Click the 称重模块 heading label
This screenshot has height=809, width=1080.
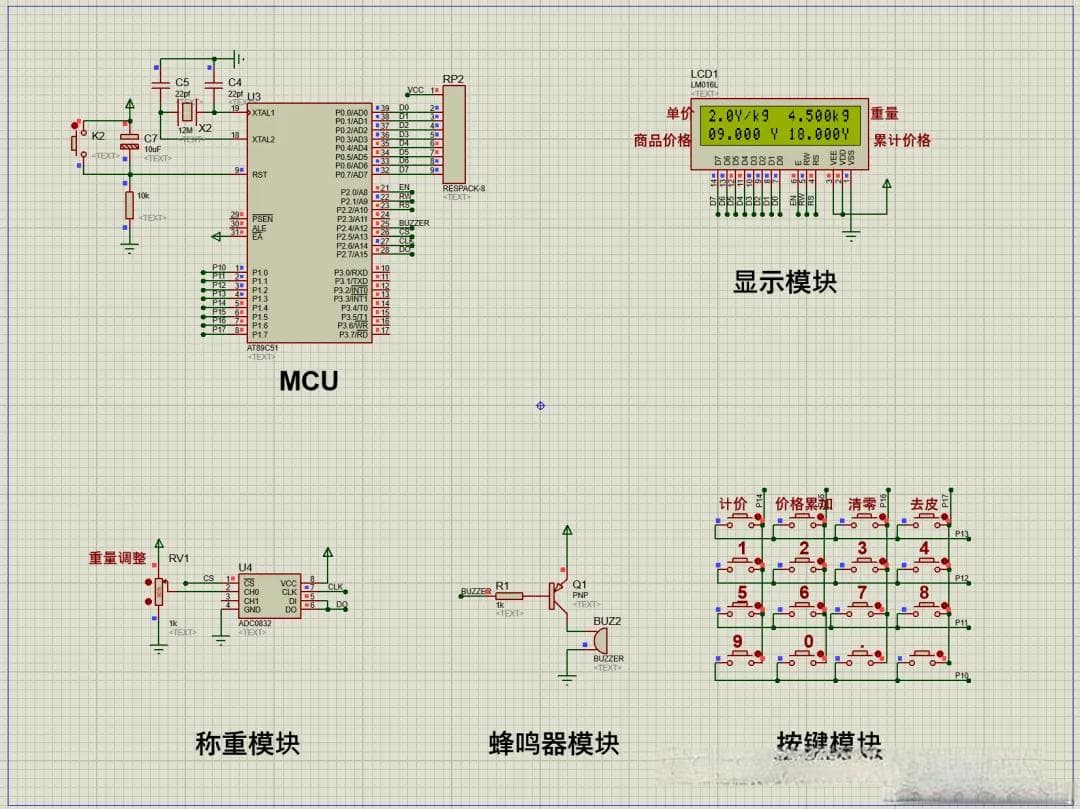pyautogui.click(x=247, y=744)
